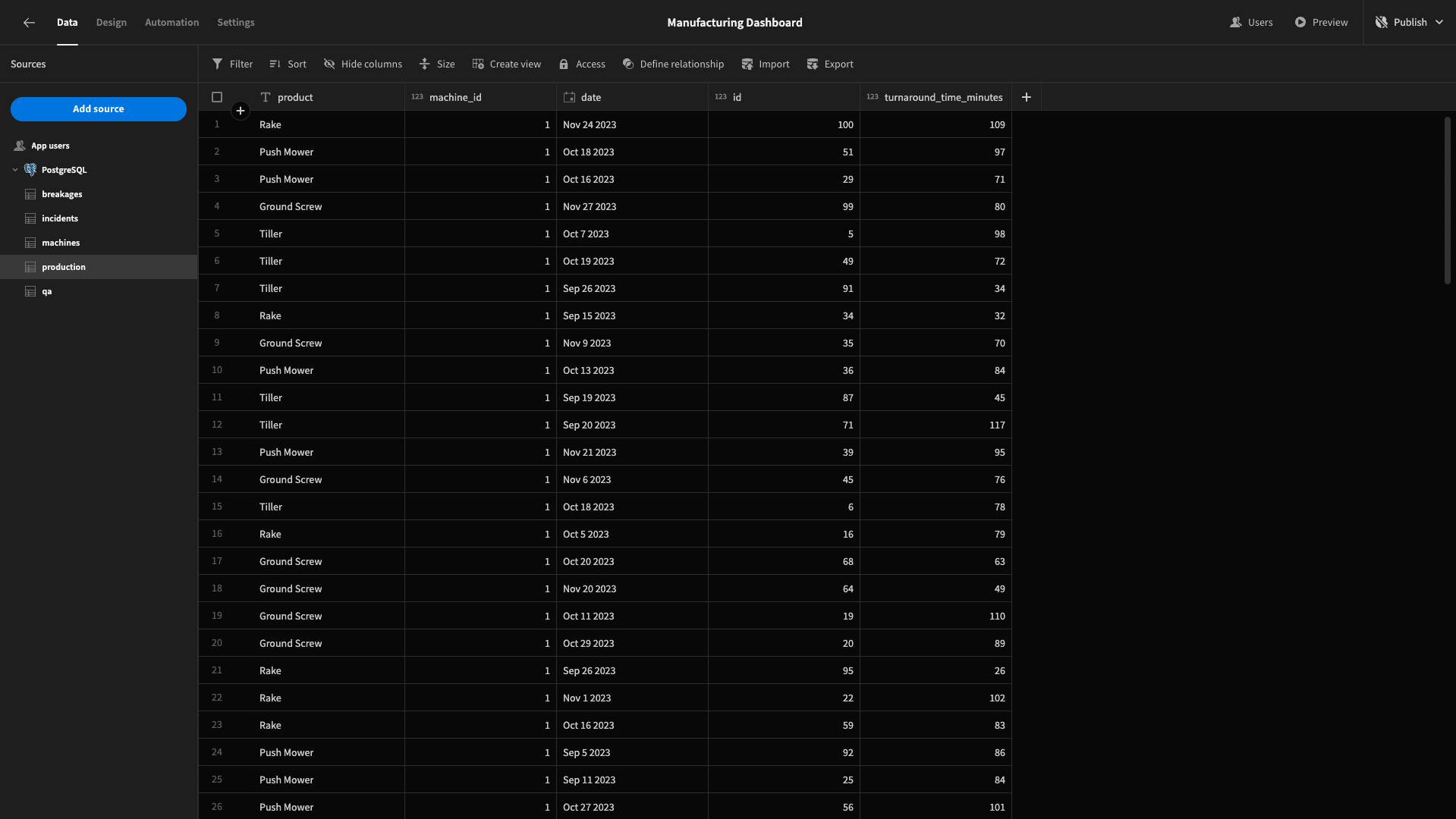Open the machines table
Viewport: 1456px width, 819px height.
[99, 243]
